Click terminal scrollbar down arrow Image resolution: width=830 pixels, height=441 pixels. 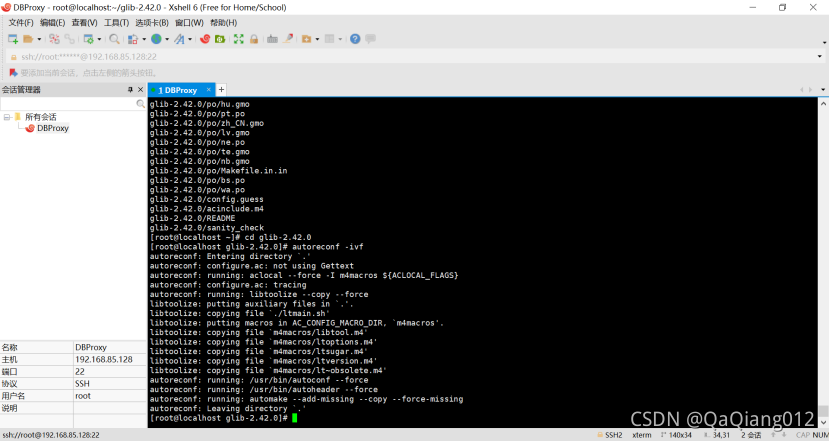[823, 422]
